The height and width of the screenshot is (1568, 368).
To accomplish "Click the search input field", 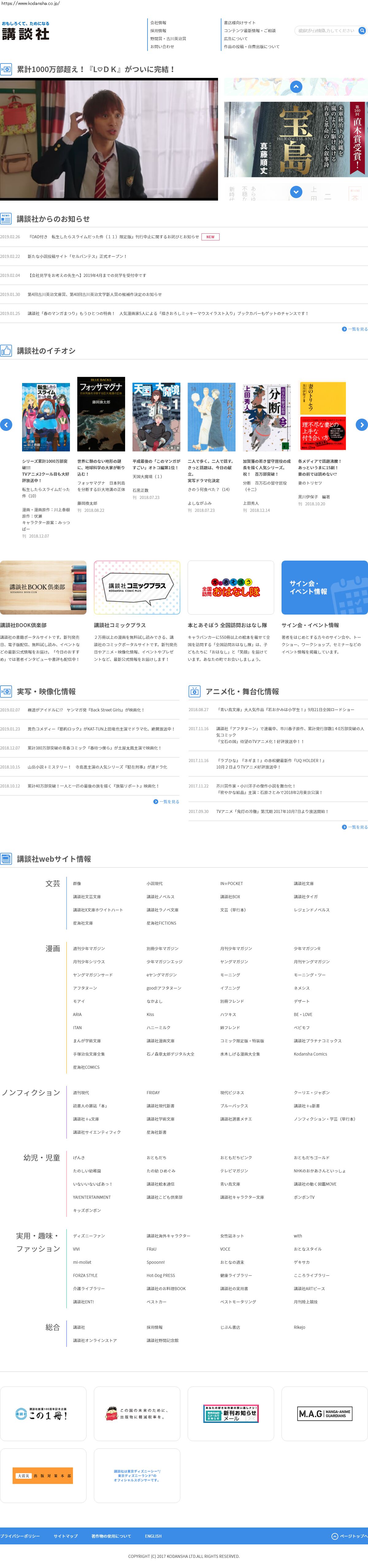I will [325, 30].
